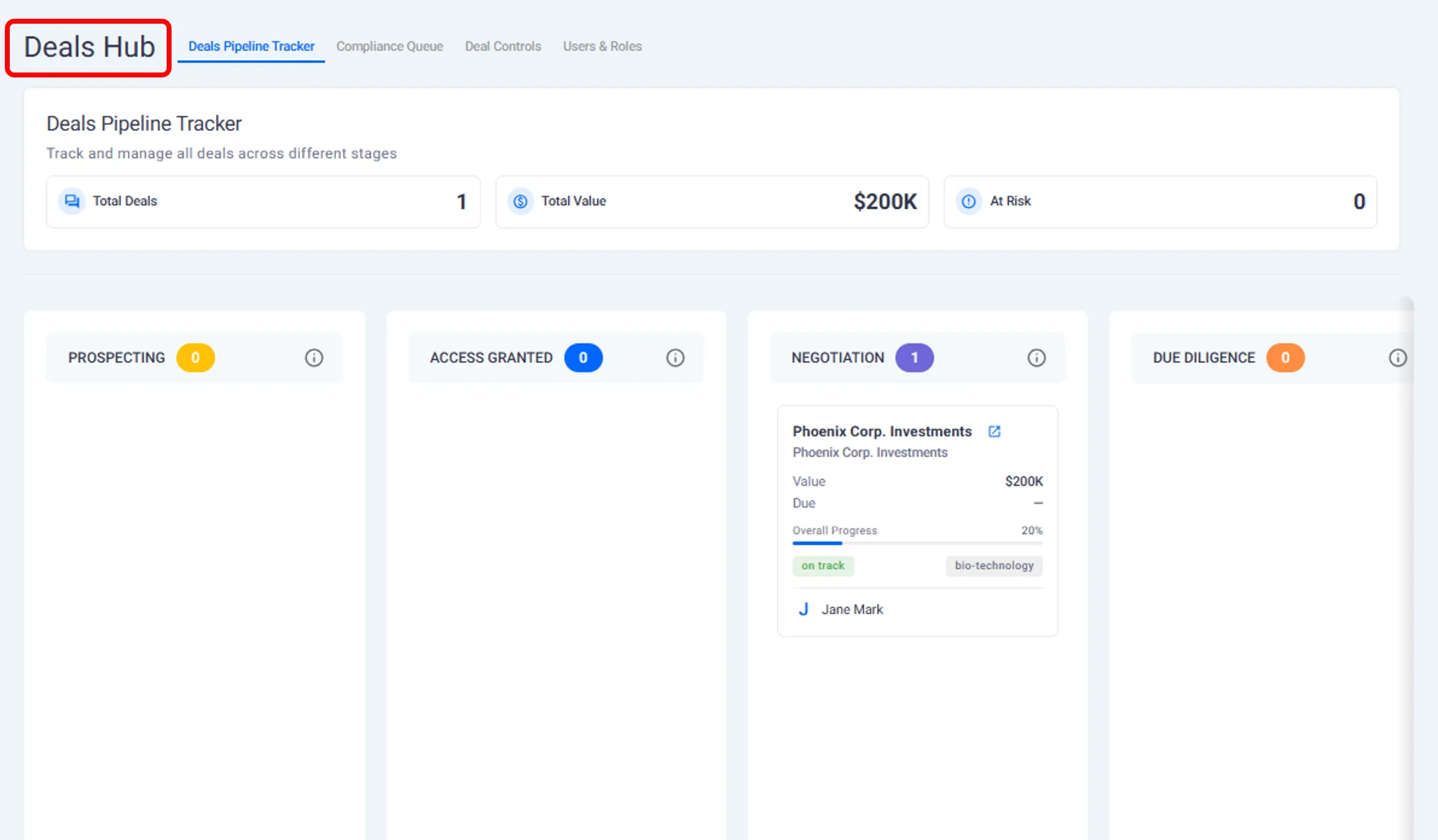
Task: Go to Users & Roles tab
Action: tap(602, 46)
